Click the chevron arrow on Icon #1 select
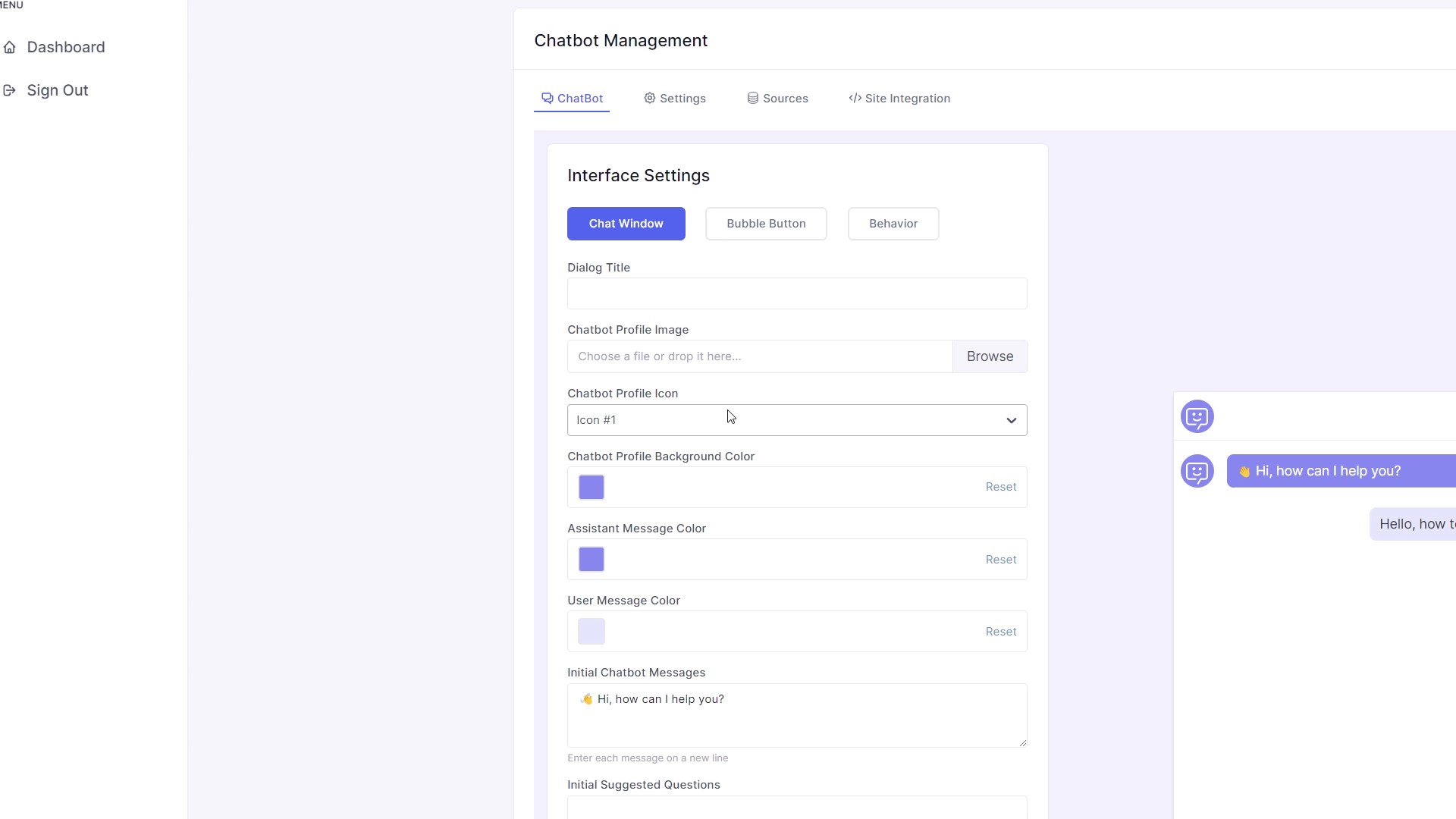The width and height of the screenshot is (1456, 819). (1011, 421)
